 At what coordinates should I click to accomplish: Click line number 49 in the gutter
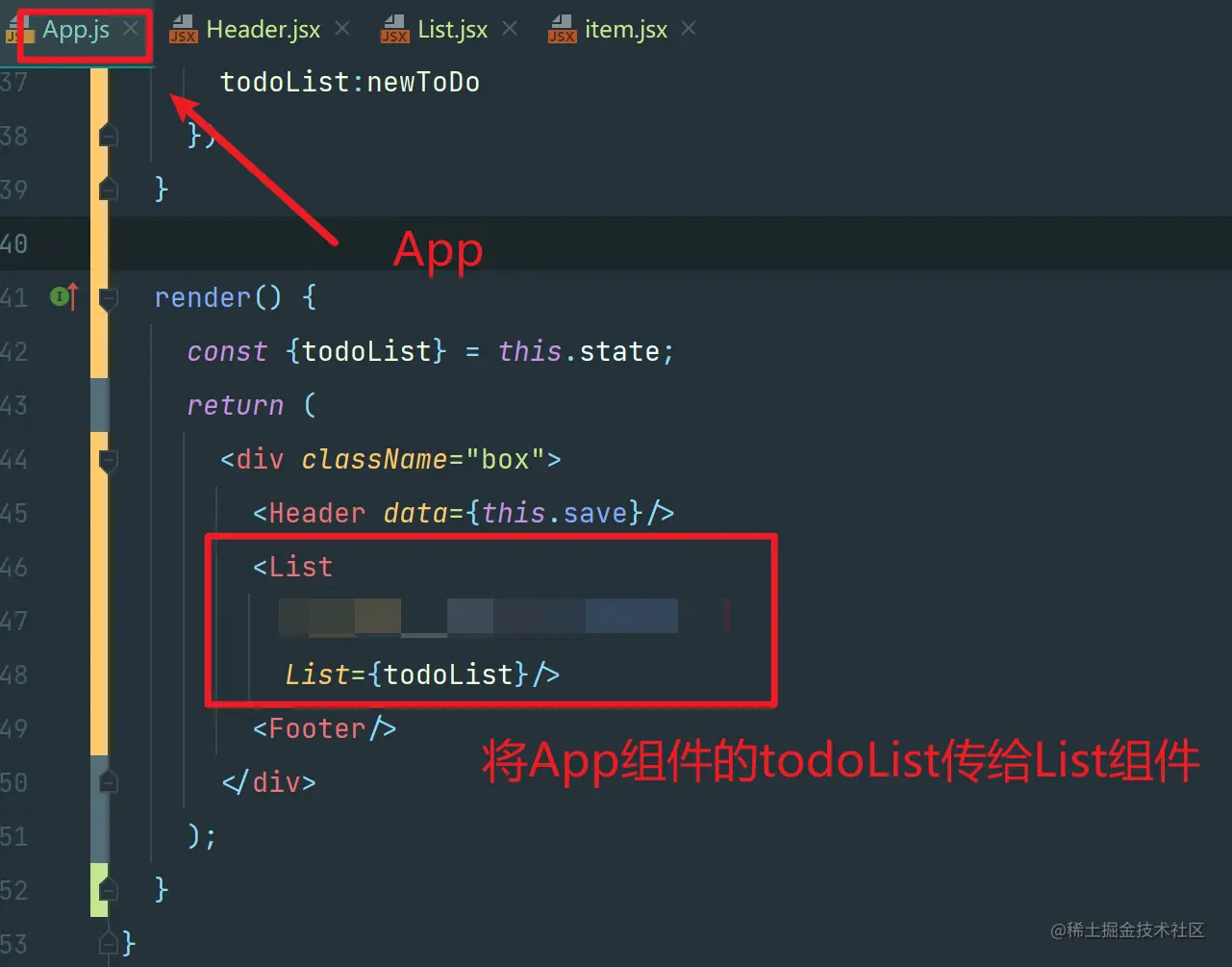pos(14,728)
